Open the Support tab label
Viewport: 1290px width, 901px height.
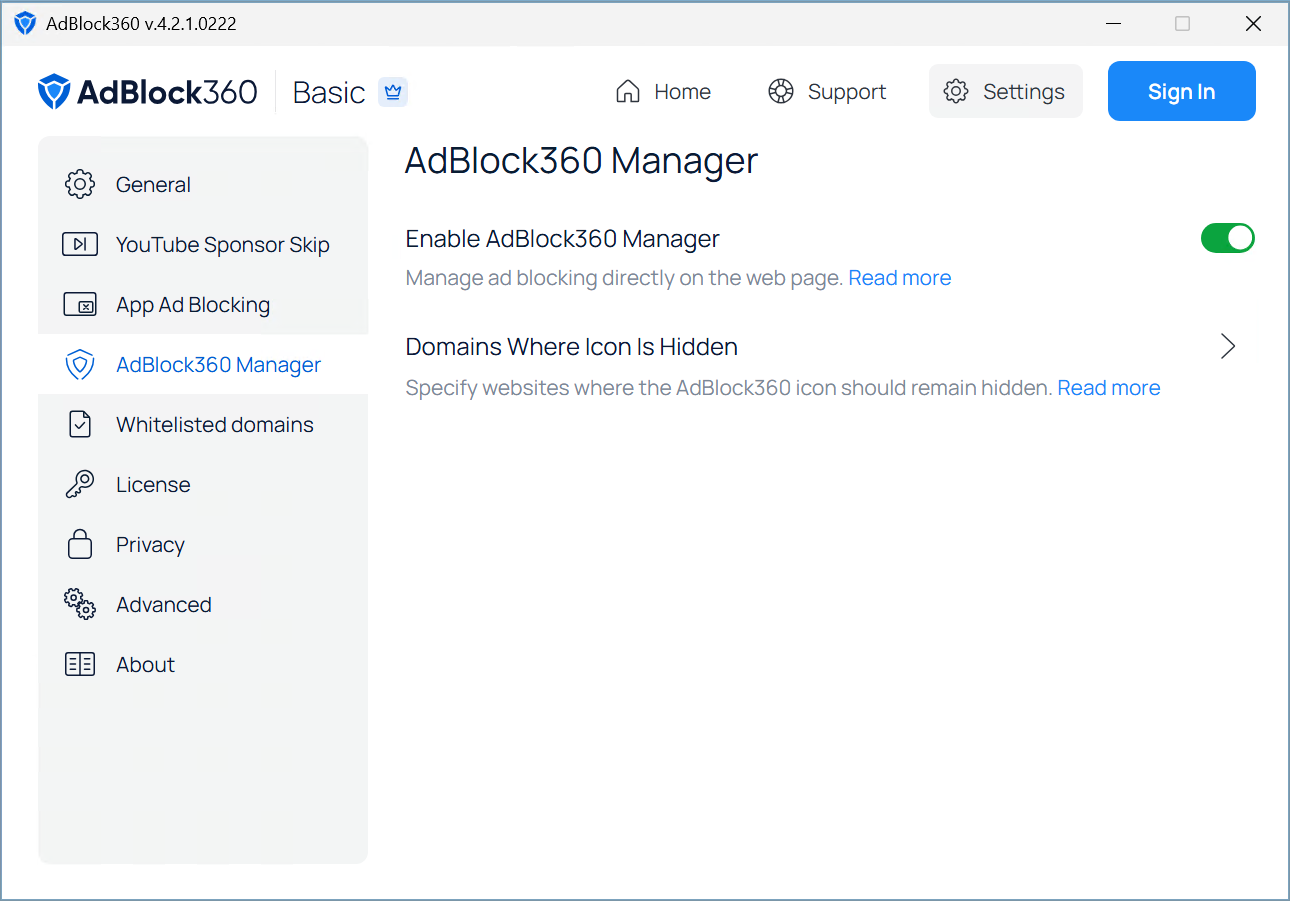847,92
